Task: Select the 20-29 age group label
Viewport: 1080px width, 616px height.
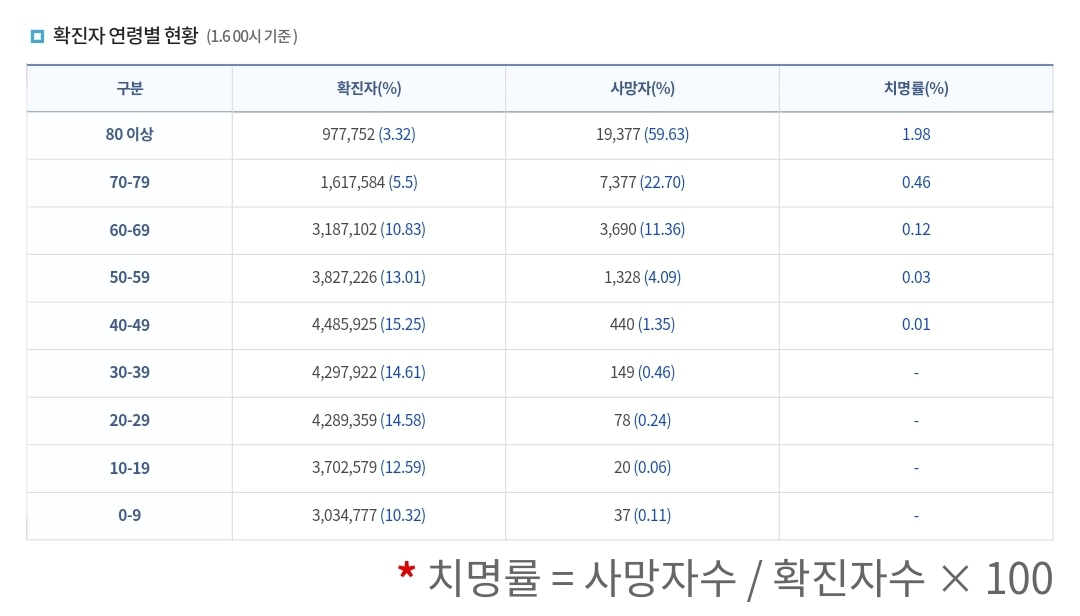Action: 129,420
